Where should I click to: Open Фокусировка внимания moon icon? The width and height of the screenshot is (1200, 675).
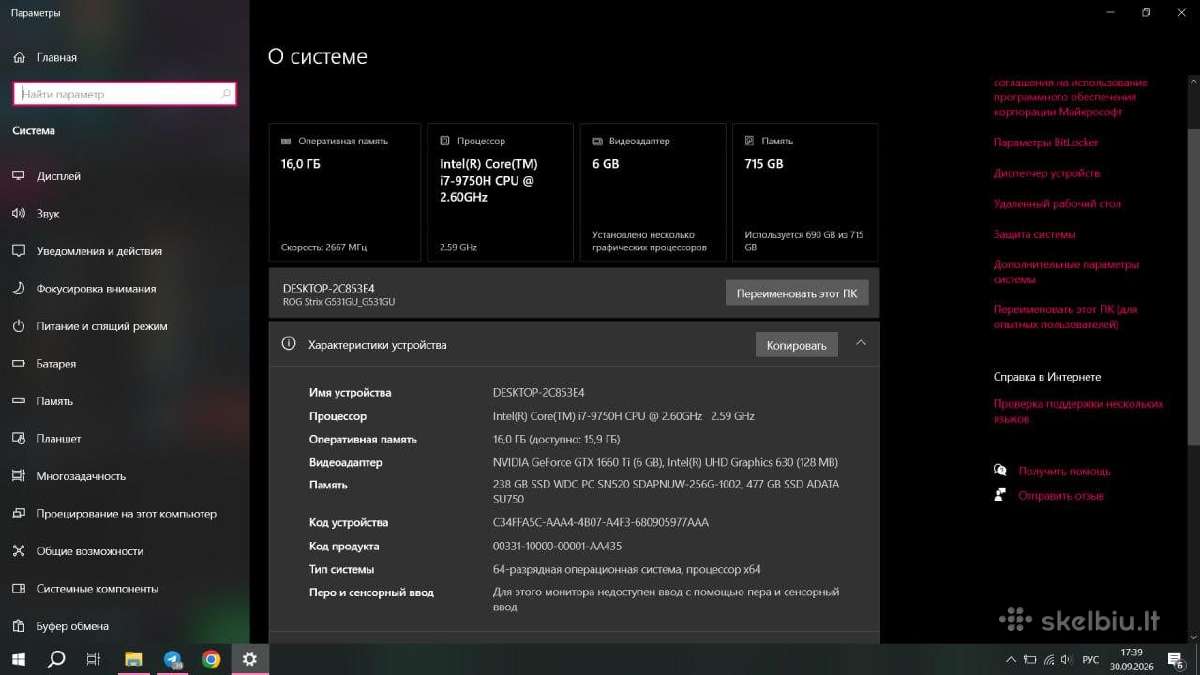pos(18,288)
